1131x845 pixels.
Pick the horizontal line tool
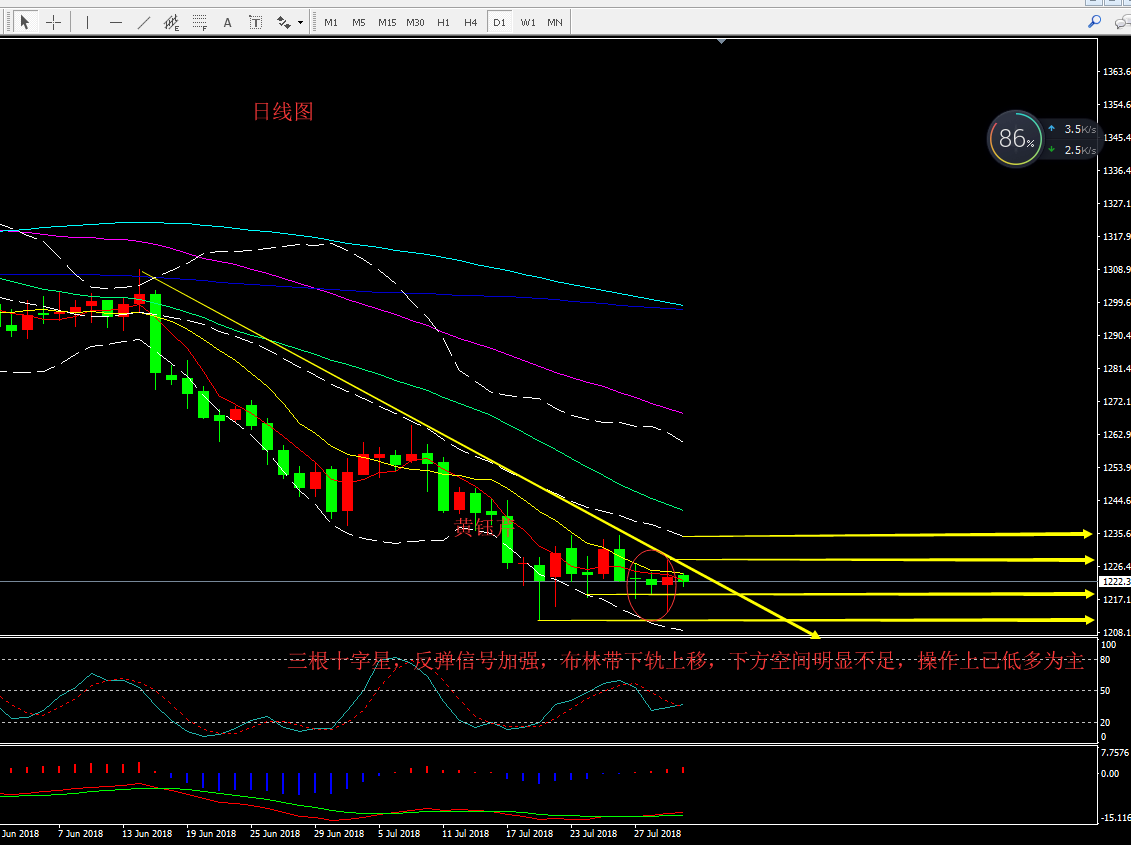[x=116, y=22]
